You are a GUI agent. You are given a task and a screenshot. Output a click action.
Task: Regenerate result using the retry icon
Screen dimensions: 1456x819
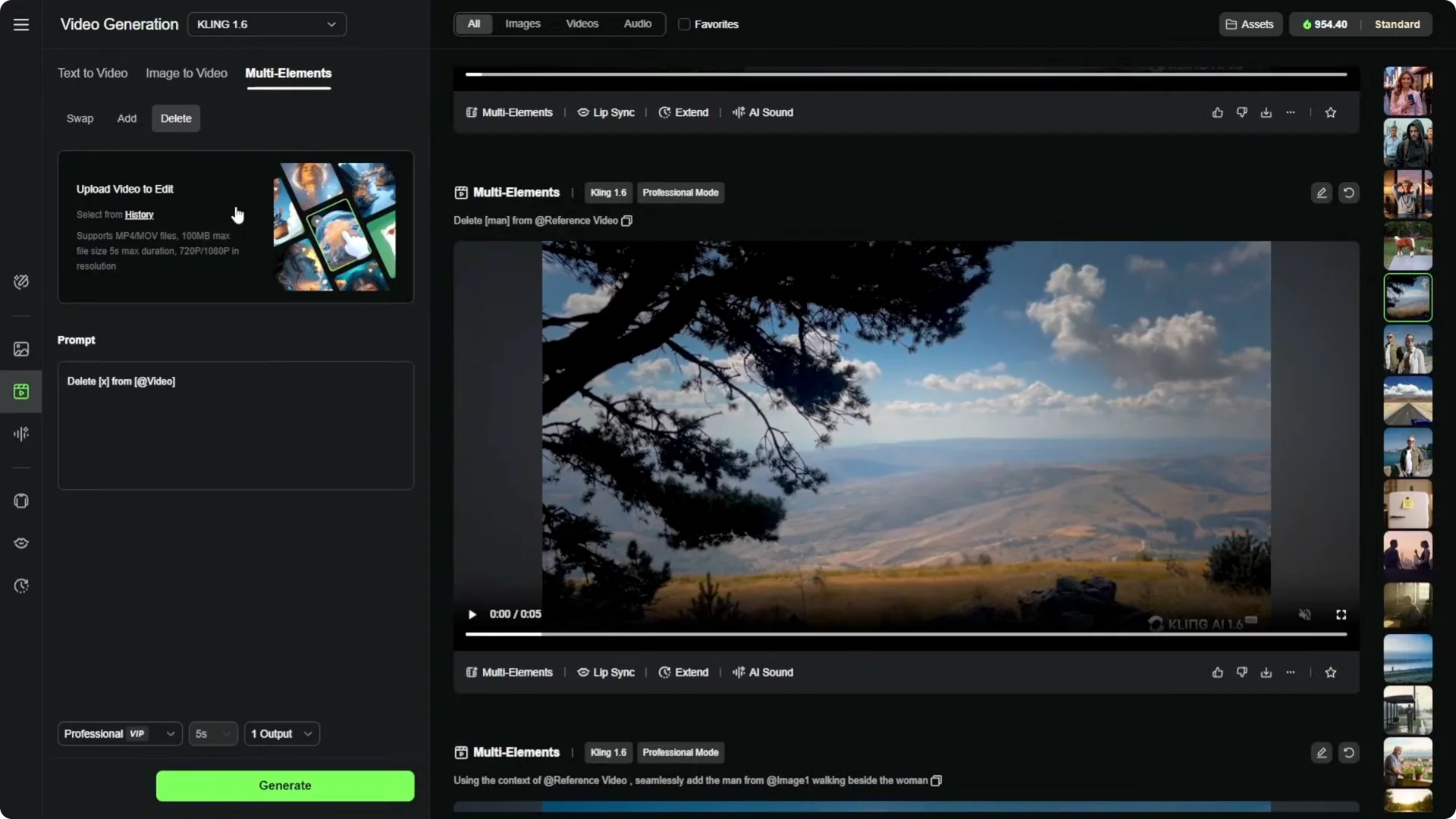[1349, 193]
